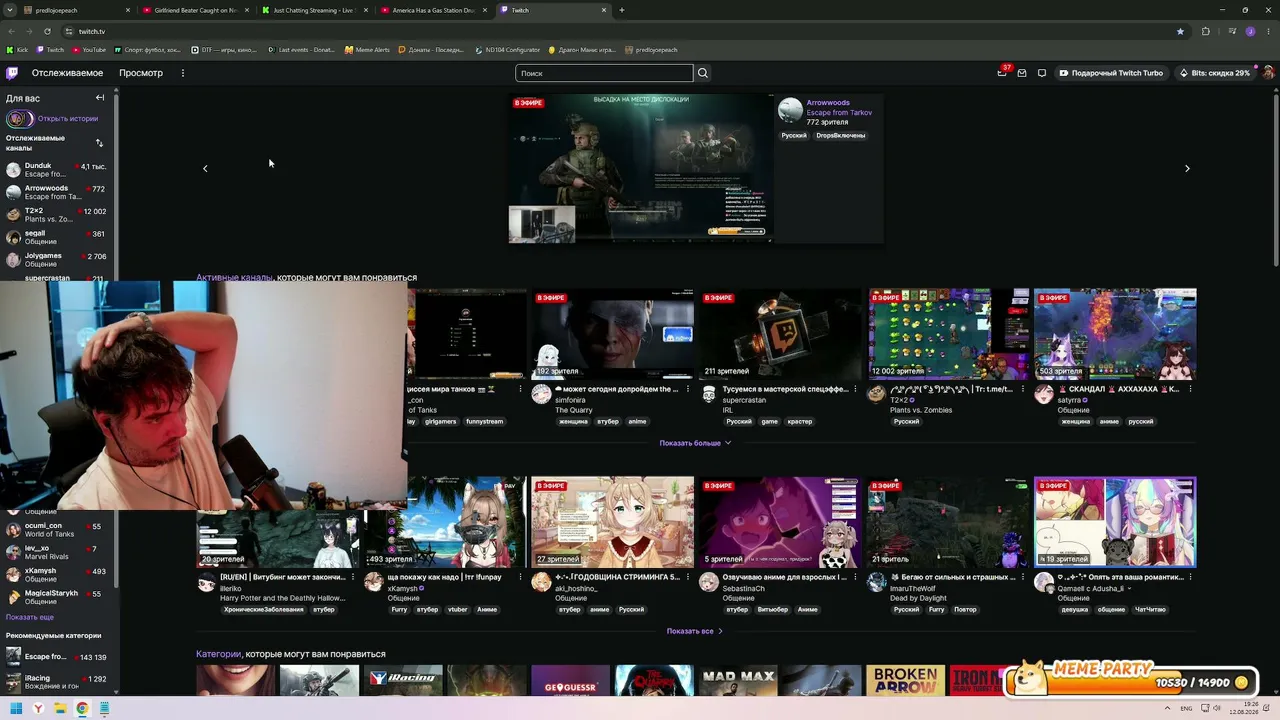The image size is (1280, 720).
Task: Click the search magnifier button
Action: (x=703, y=73)
